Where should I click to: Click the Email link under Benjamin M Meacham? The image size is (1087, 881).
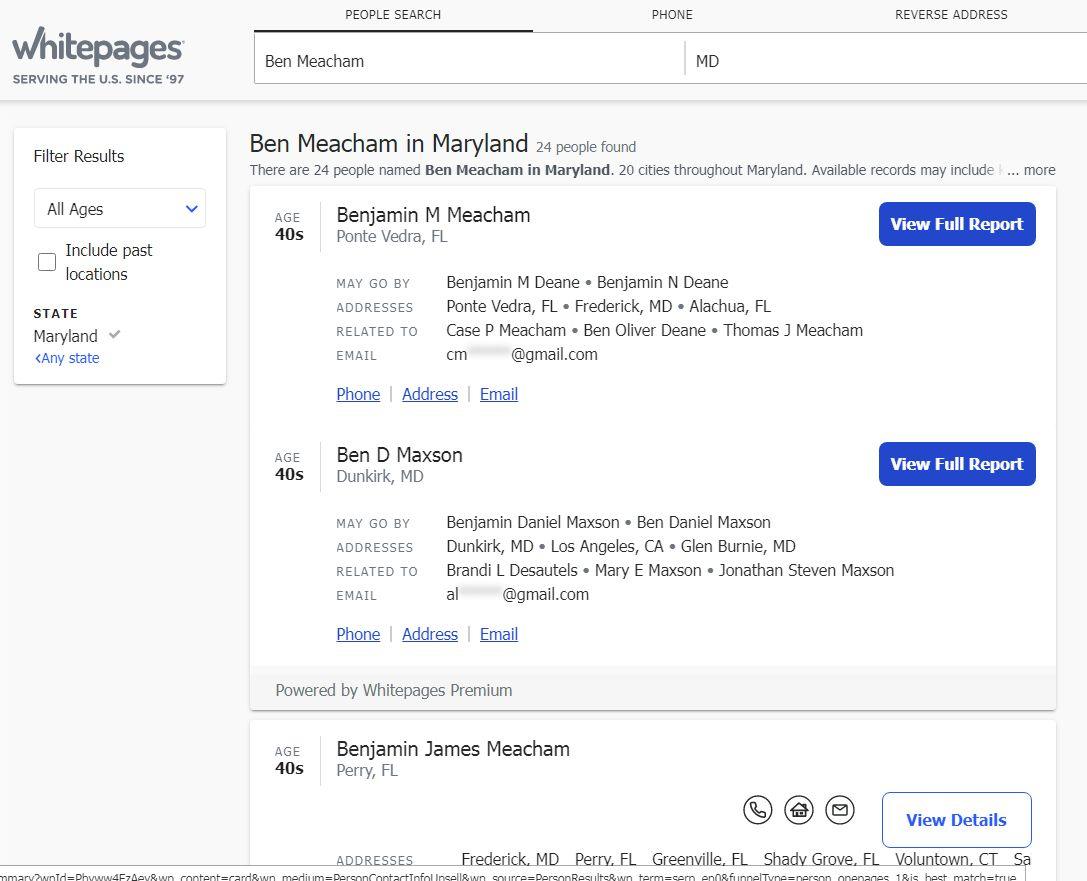pos(499,394)
